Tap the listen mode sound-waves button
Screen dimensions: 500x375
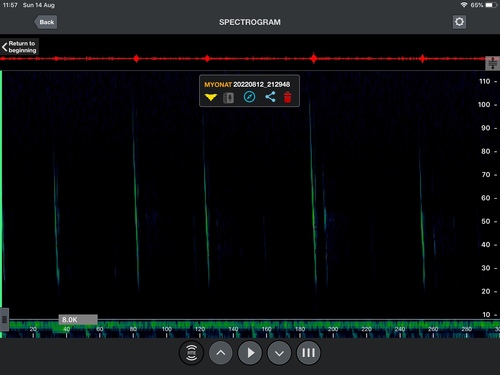[x=191, y=353]
